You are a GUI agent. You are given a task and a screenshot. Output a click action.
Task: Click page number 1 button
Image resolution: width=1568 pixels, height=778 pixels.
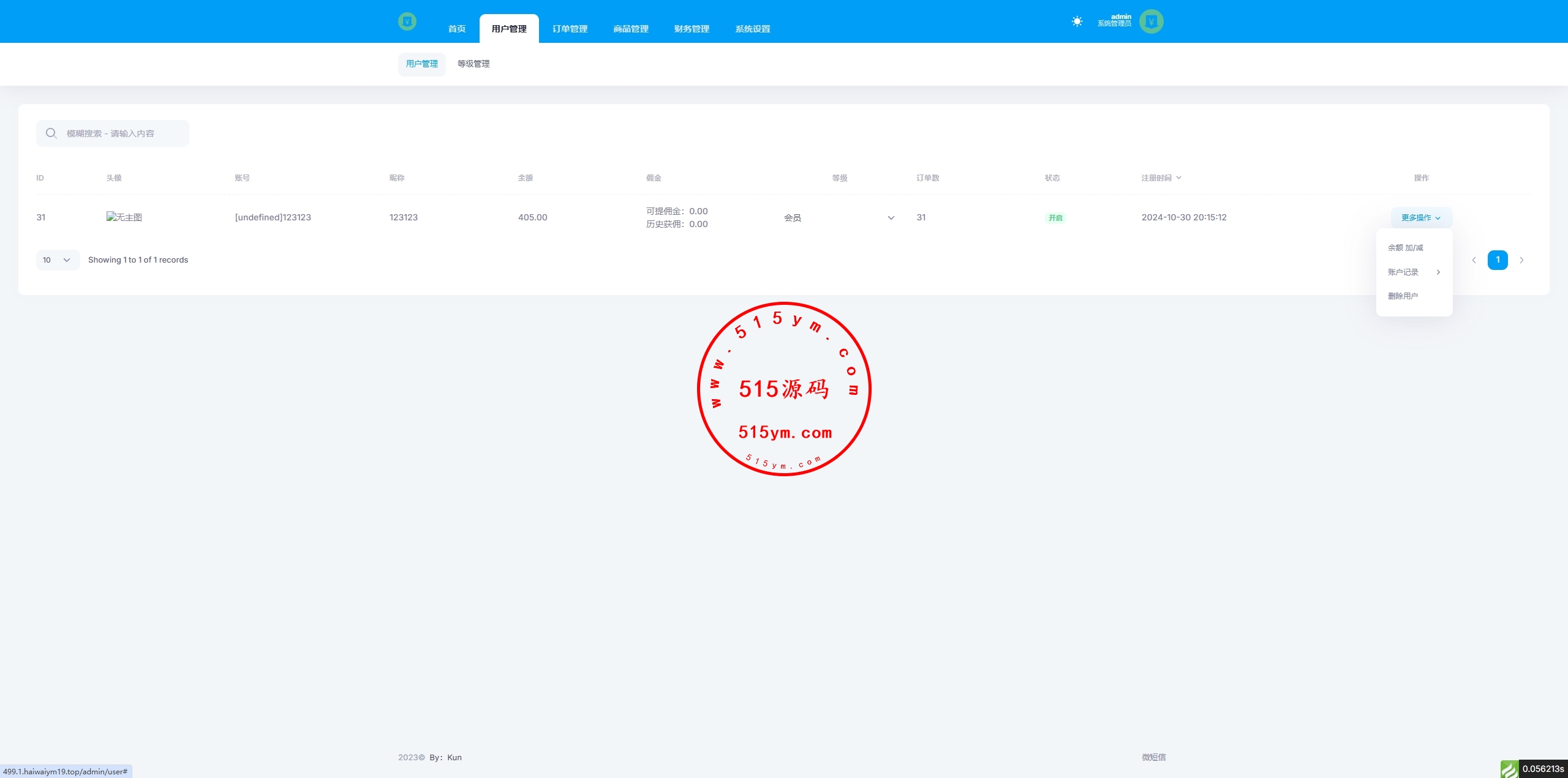pyautogui.click(x=1498, y=260)
